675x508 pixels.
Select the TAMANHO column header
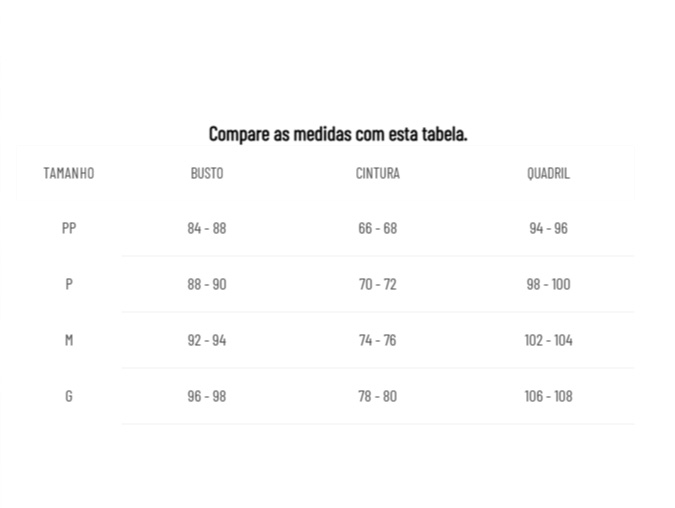point(69,173)
